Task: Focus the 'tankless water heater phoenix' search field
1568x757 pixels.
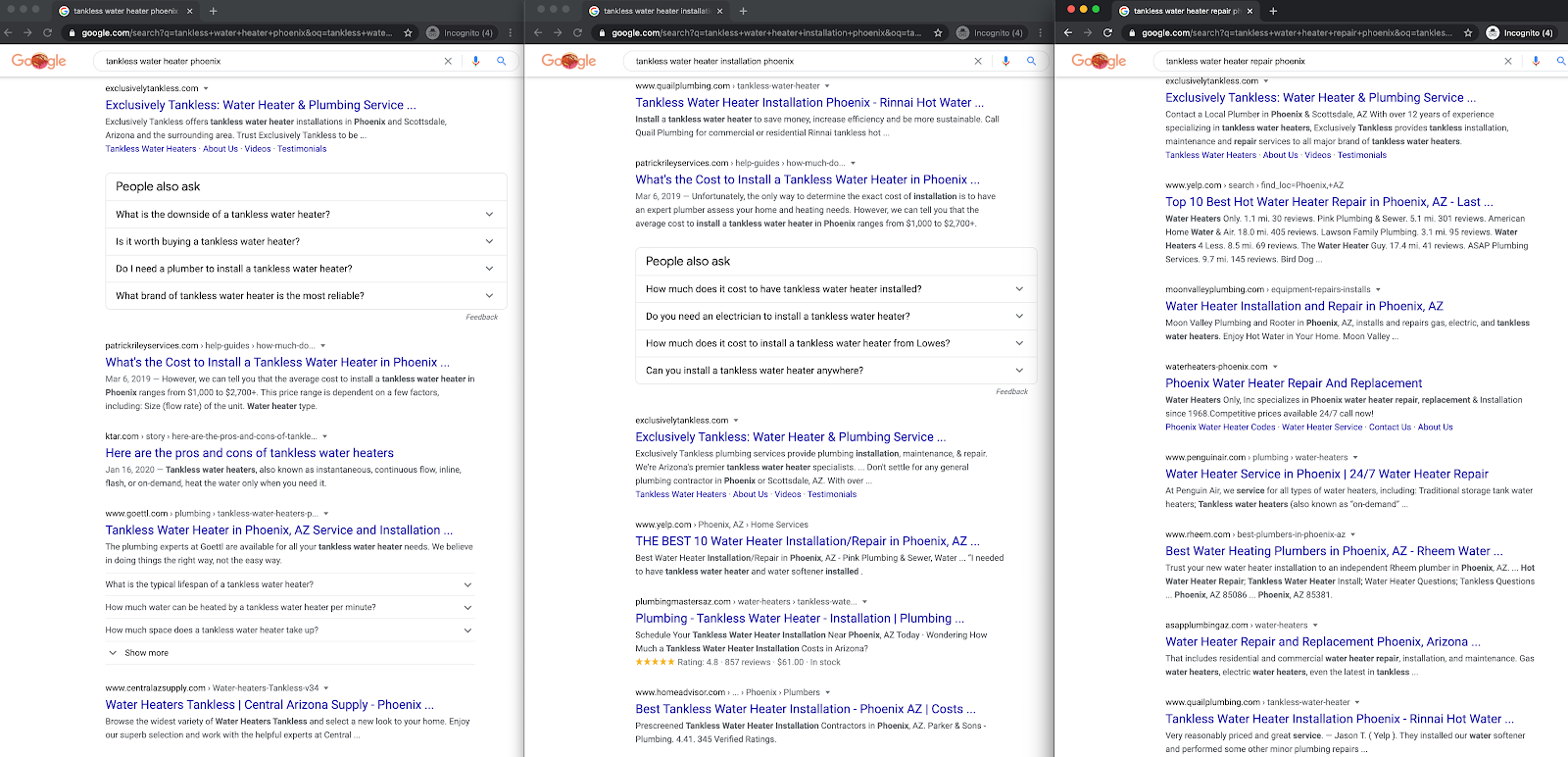Action: coord(269,61)
